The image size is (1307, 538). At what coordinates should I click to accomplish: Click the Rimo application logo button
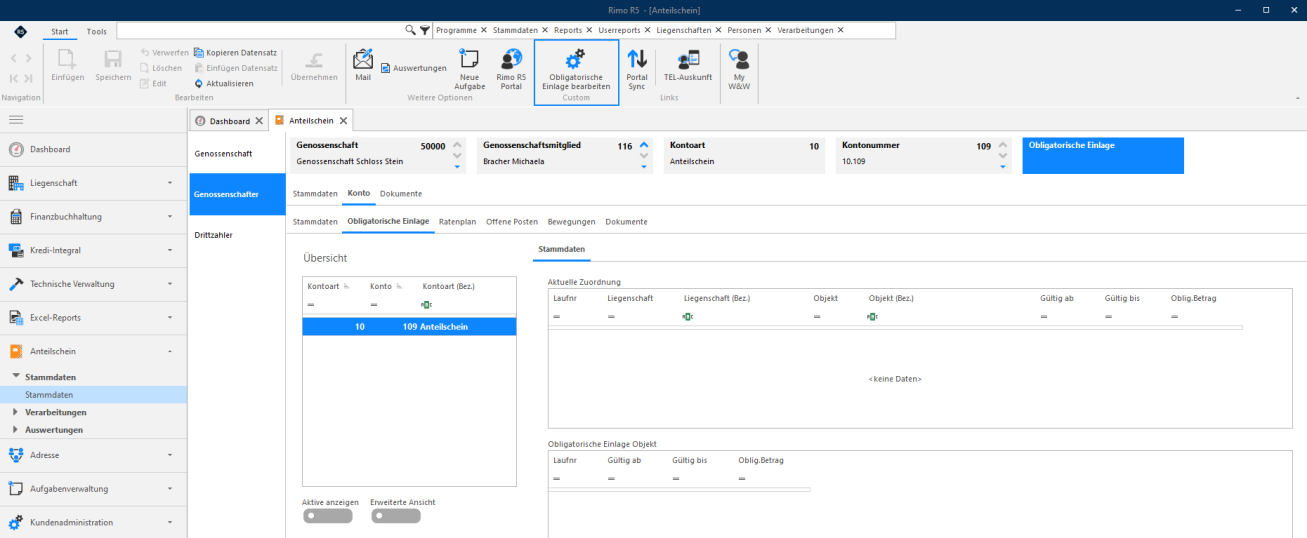point(22,31)
